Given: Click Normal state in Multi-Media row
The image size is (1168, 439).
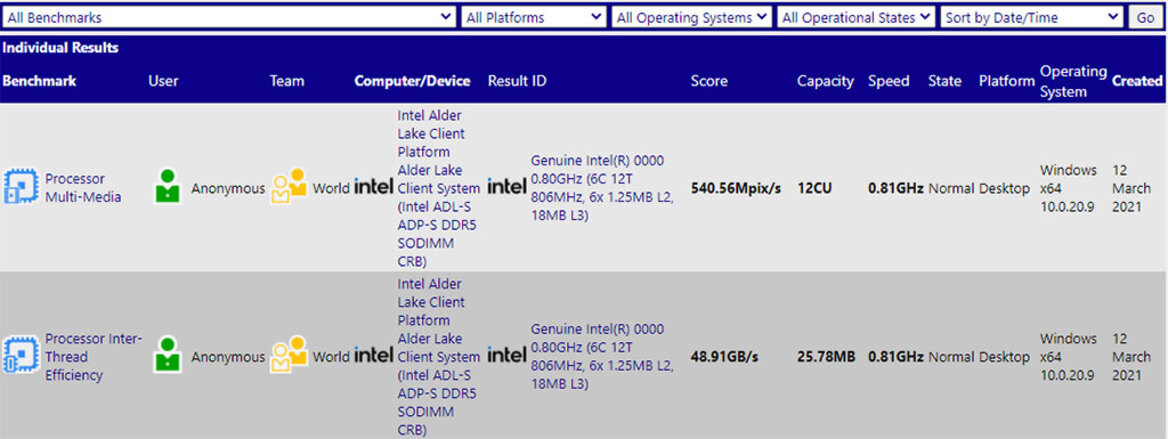Looking at the screenshot, I should pyautogui.click(x=951, y=189).
